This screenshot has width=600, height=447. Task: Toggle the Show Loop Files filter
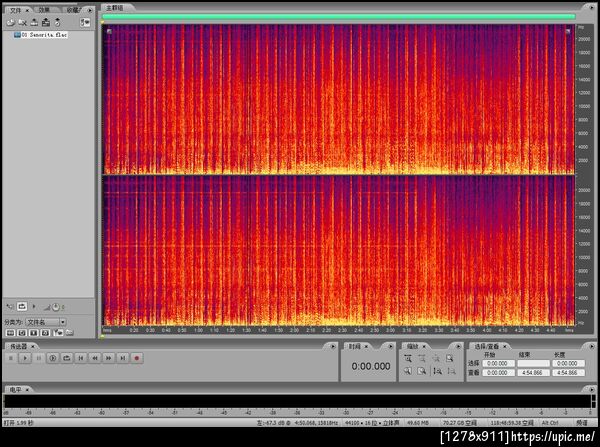click(x=22, y=333)
